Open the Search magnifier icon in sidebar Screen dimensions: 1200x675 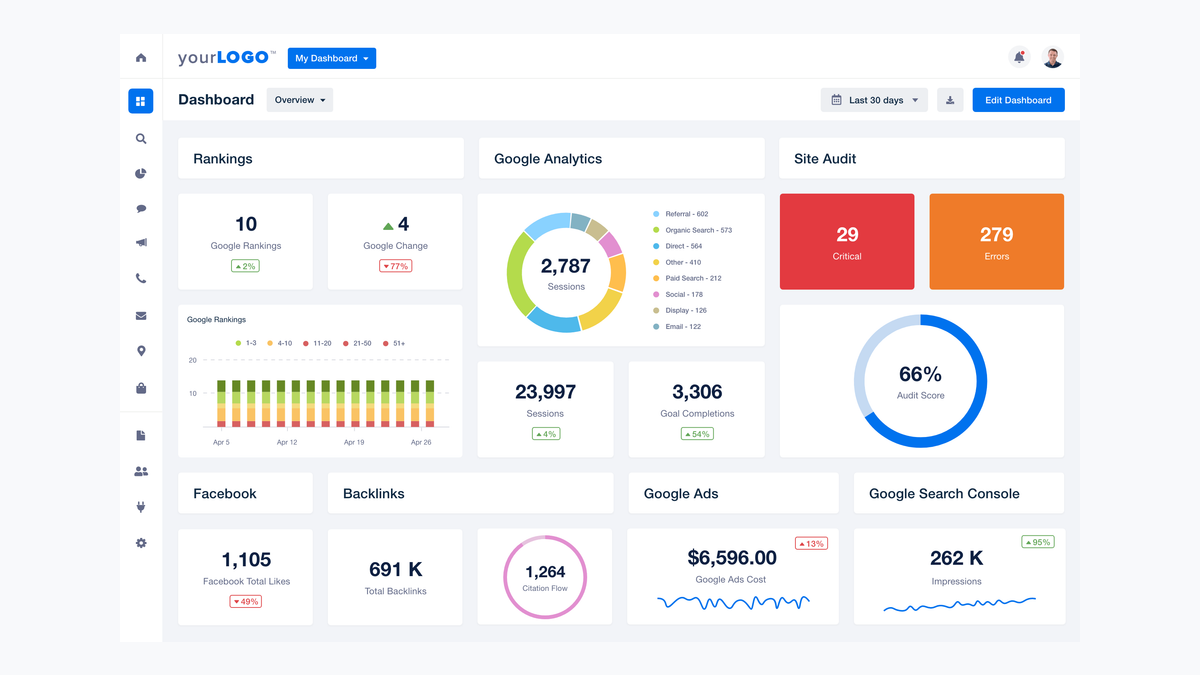pyautogui.click(x=141, y=139)
